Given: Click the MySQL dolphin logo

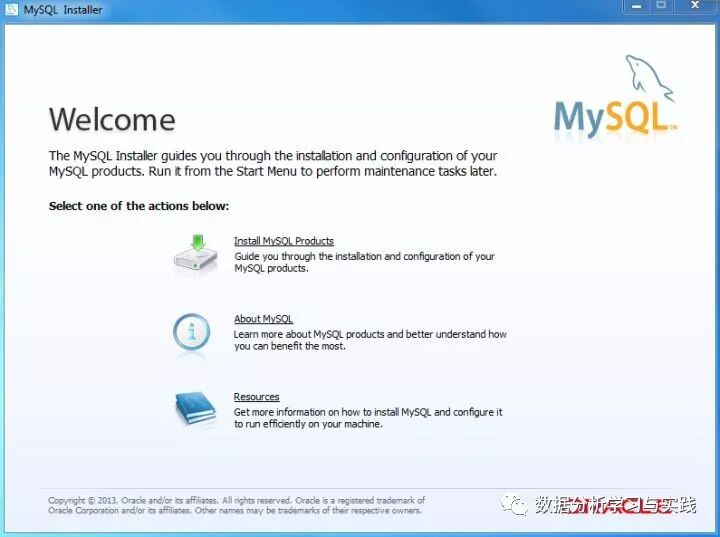Looking at the screenshot, I should 615,96.
